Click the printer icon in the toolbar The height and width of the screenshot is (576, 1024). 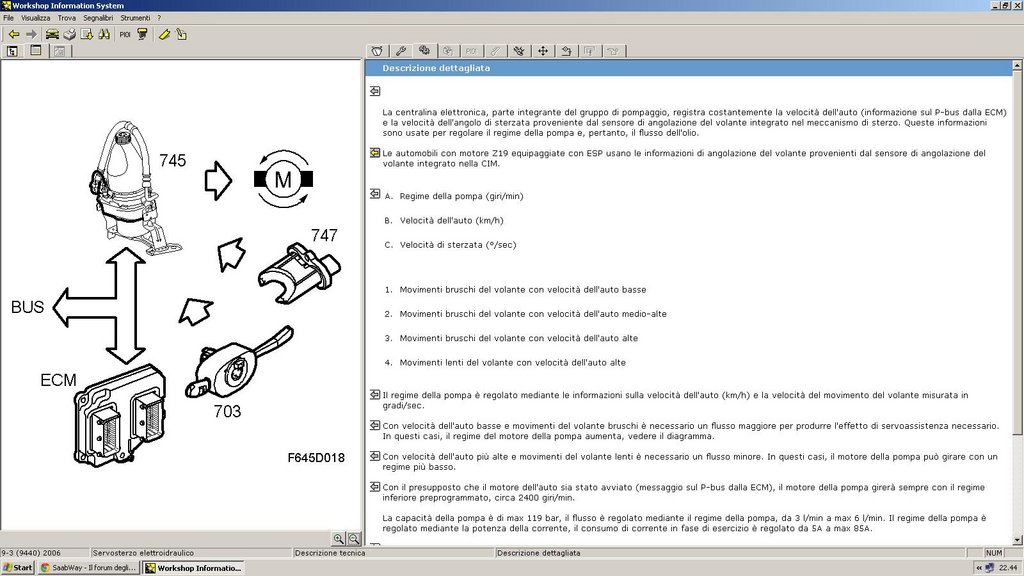click(69, 34)
